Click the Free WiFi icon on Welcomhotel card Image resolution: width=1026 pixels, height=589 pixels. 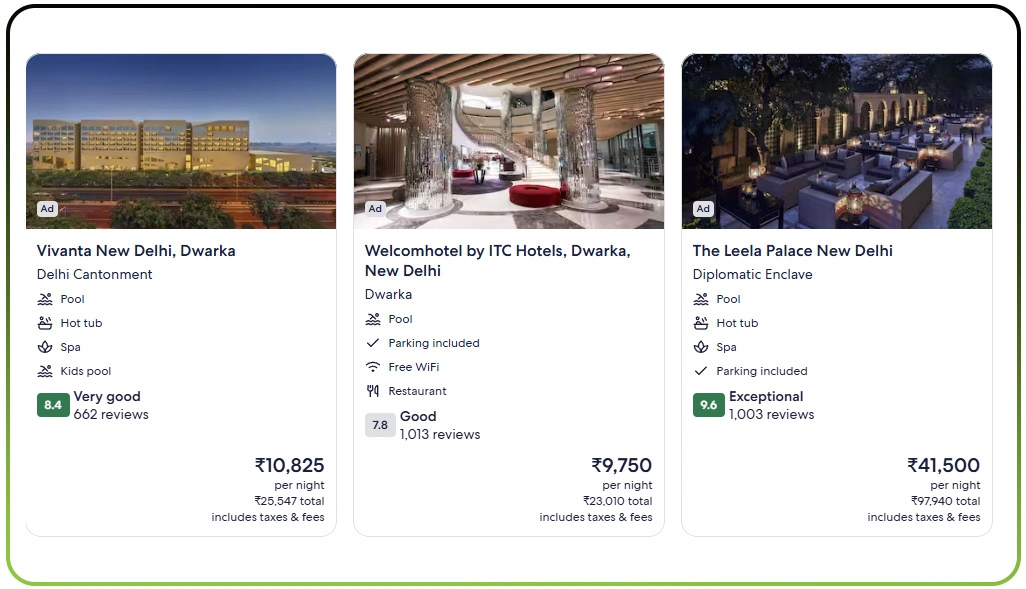tap(371, 367)
